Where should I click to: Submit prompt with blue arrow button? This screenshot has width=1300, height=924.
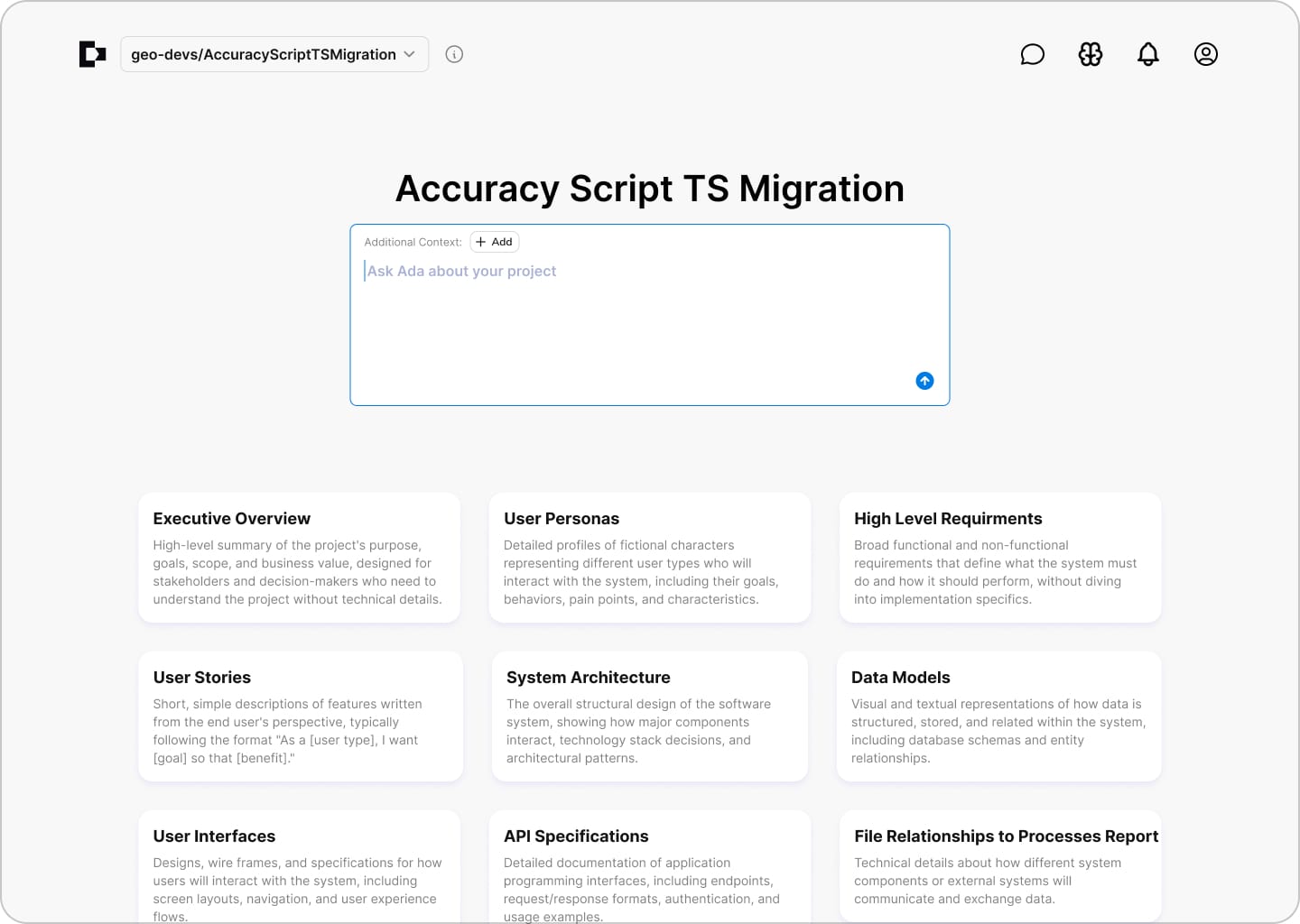tap(924, 381)
